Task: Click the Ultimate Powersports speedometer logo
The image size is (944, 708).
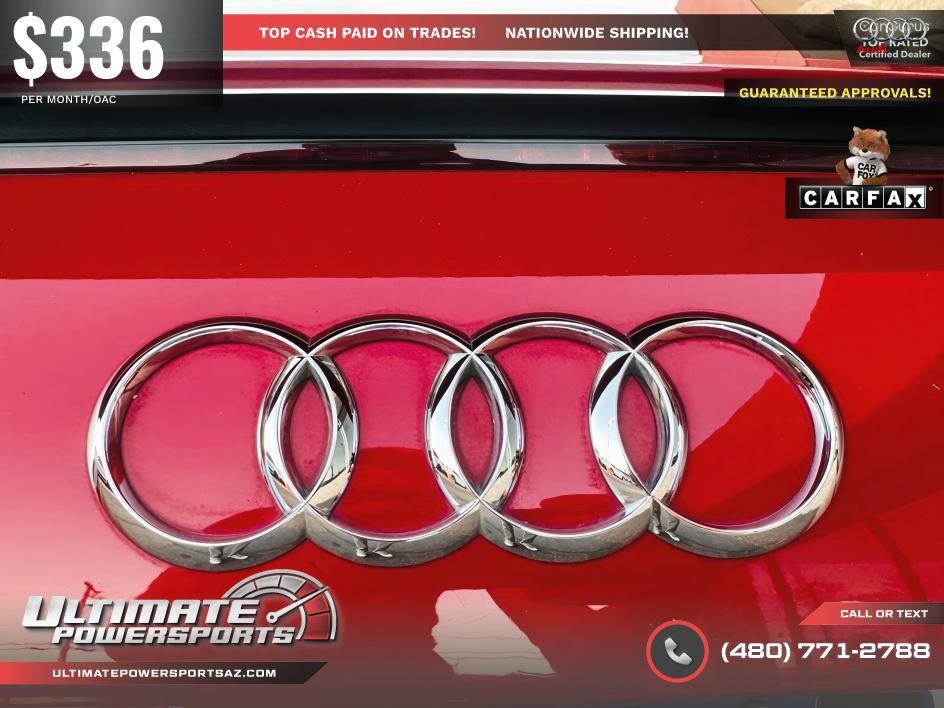Action: [x=181, y=608]
